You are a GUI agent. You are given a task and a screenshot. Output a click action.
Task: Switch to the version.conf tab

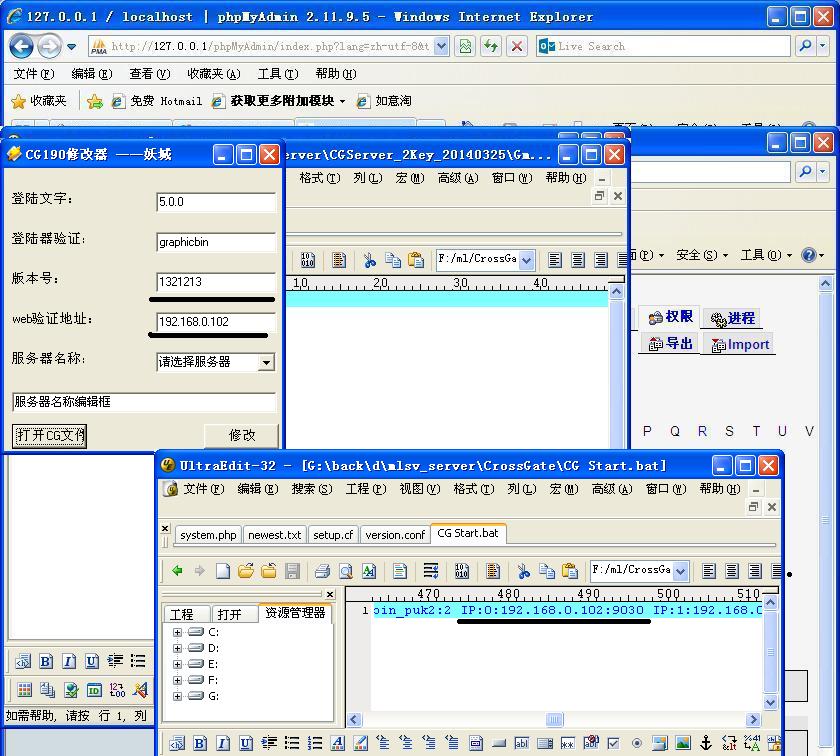(395, 535)
